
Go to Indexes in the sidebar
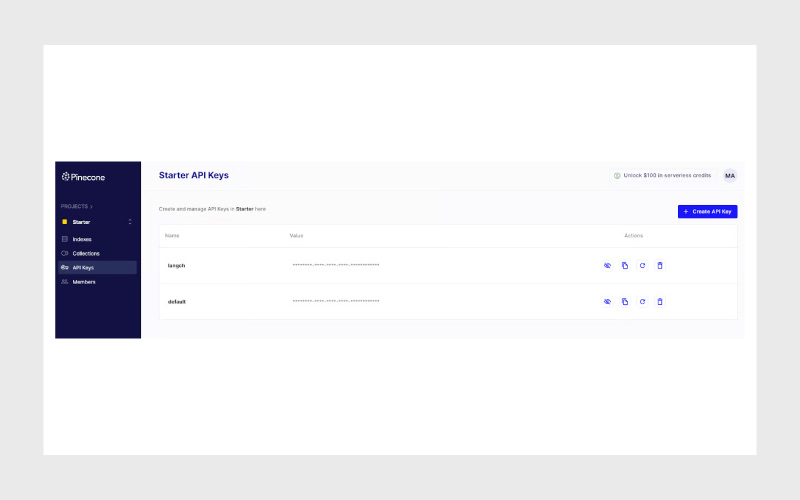tap(81, 239)
